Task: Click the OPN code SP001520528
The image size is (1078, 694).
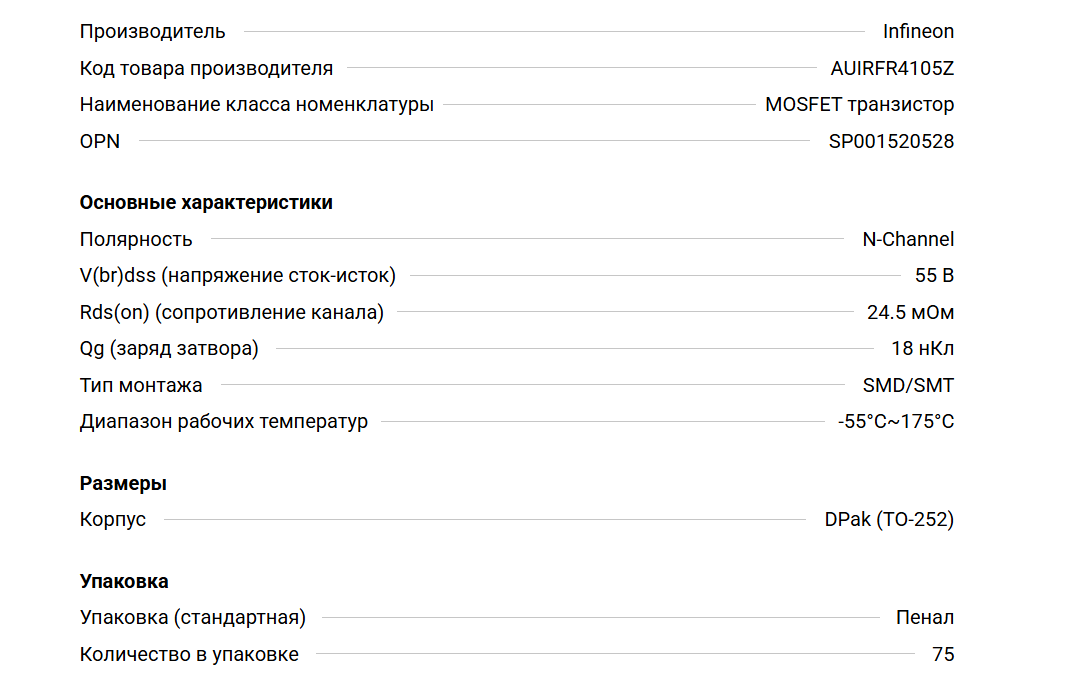Action: click(891, 141)
